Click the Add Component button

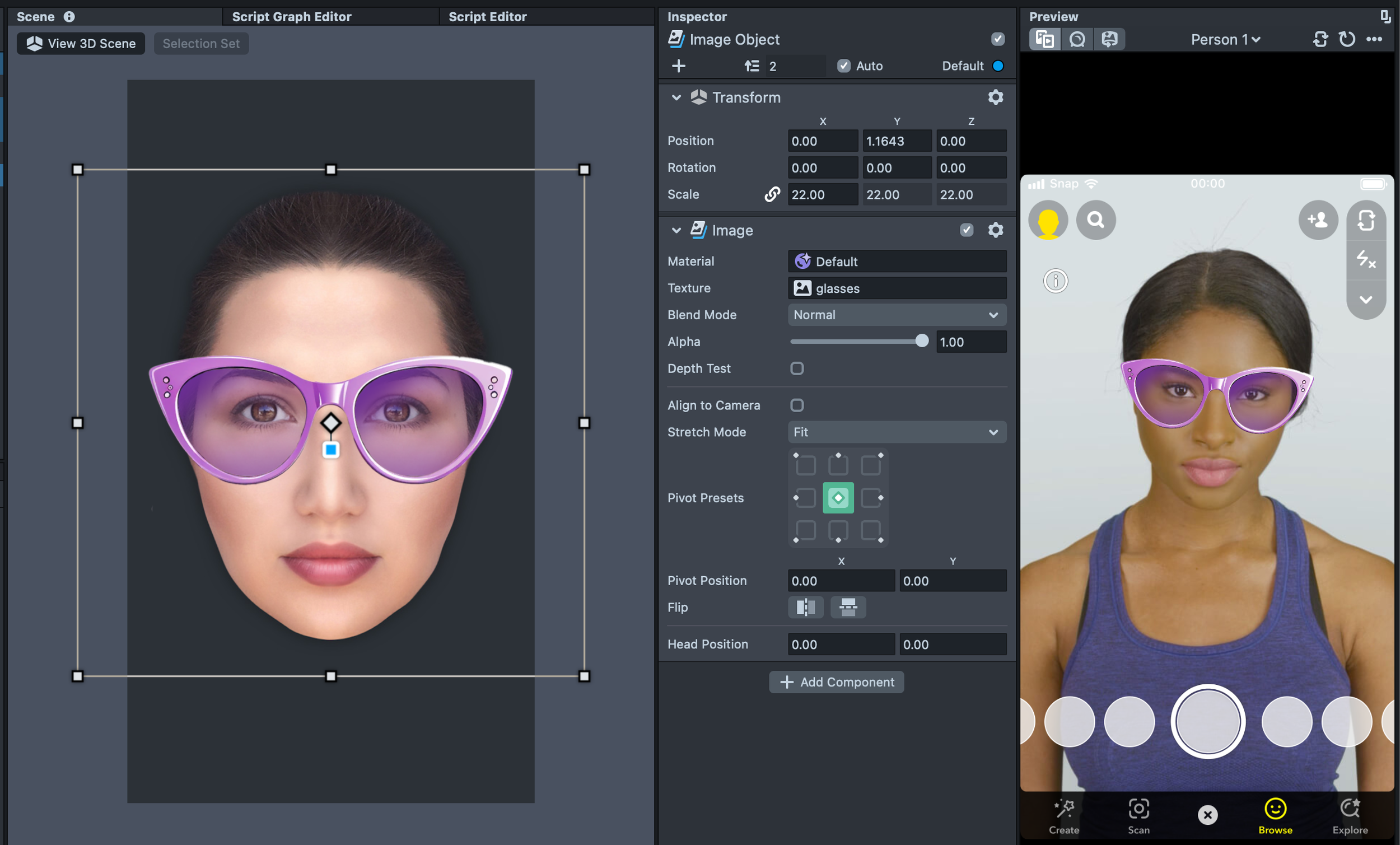836,682
